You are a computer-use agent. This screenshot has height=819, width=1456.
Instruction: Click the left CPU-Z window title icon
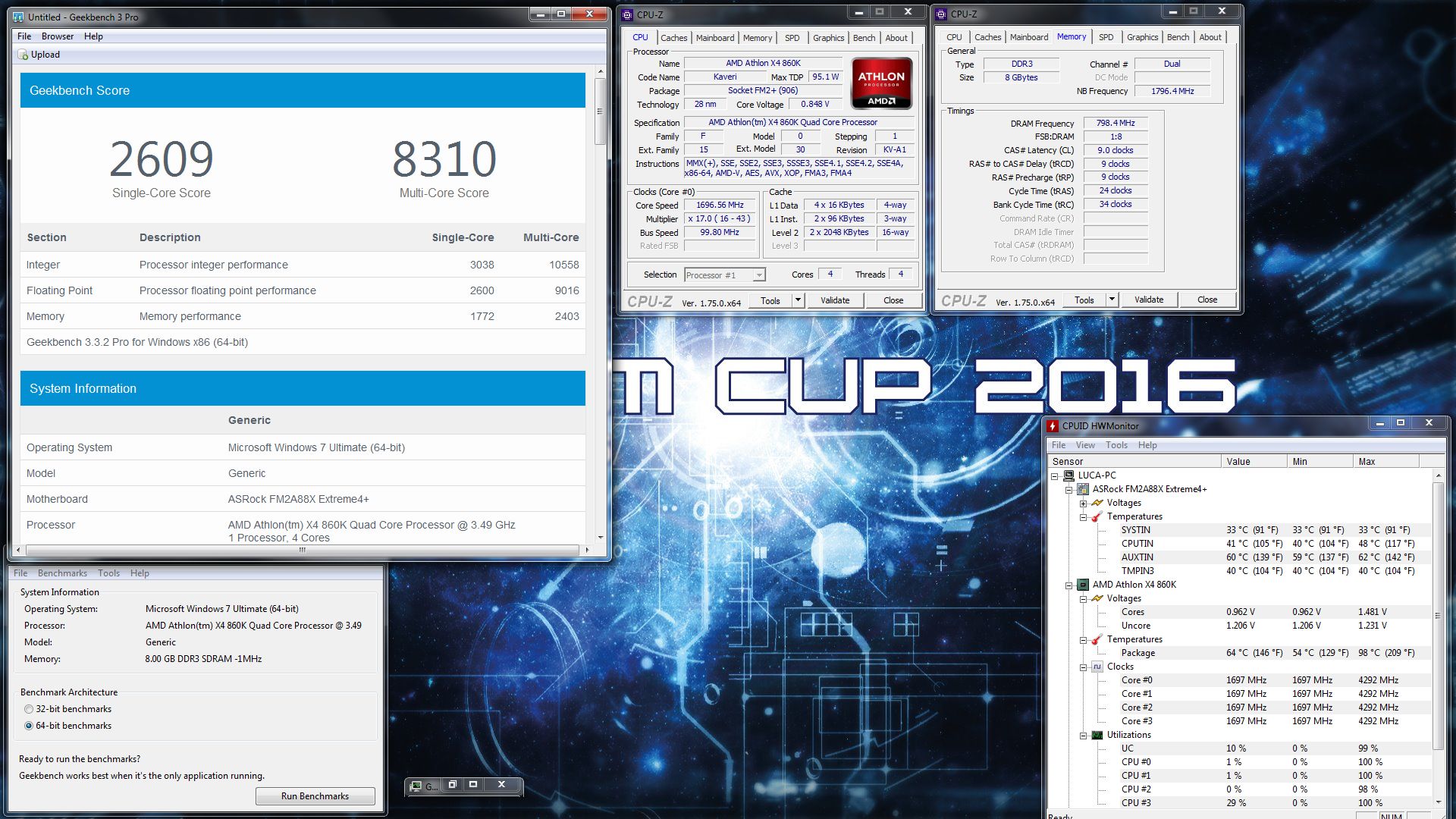point(627,14)
